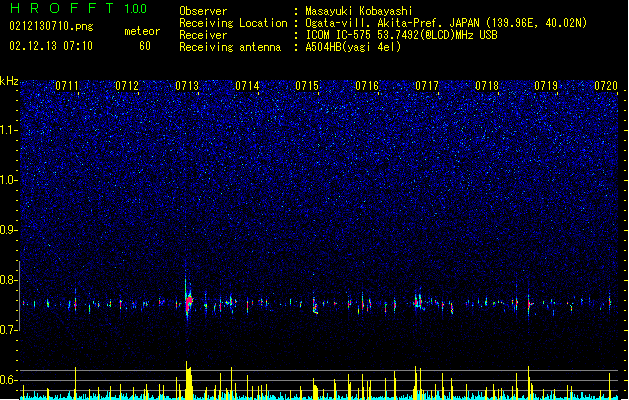The image size is (629, 400).
Task: Select the 0.6 frequency axis label
Action: (x=8, y=380)
